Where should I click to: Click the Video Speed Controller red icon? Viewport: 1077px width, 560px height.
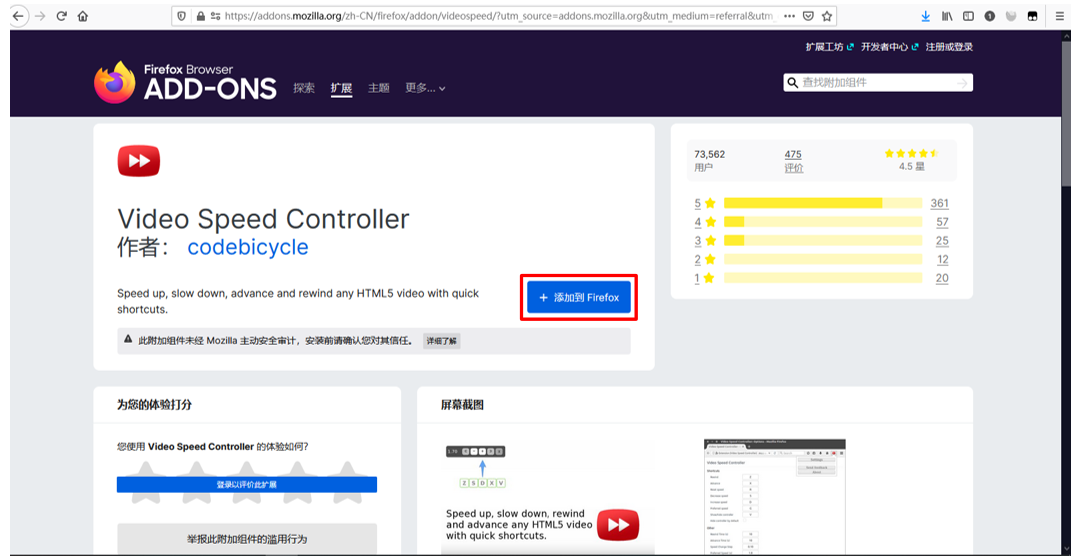pyautogui.click(x=139, y=161)
